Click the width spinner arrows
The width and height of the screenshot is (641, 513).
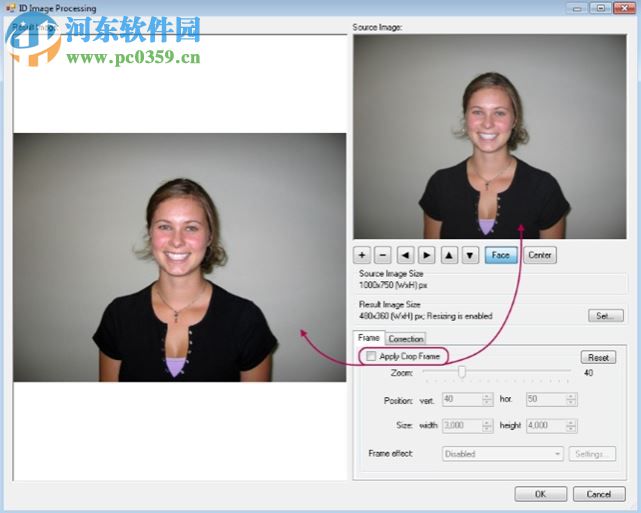pos(487,426)
